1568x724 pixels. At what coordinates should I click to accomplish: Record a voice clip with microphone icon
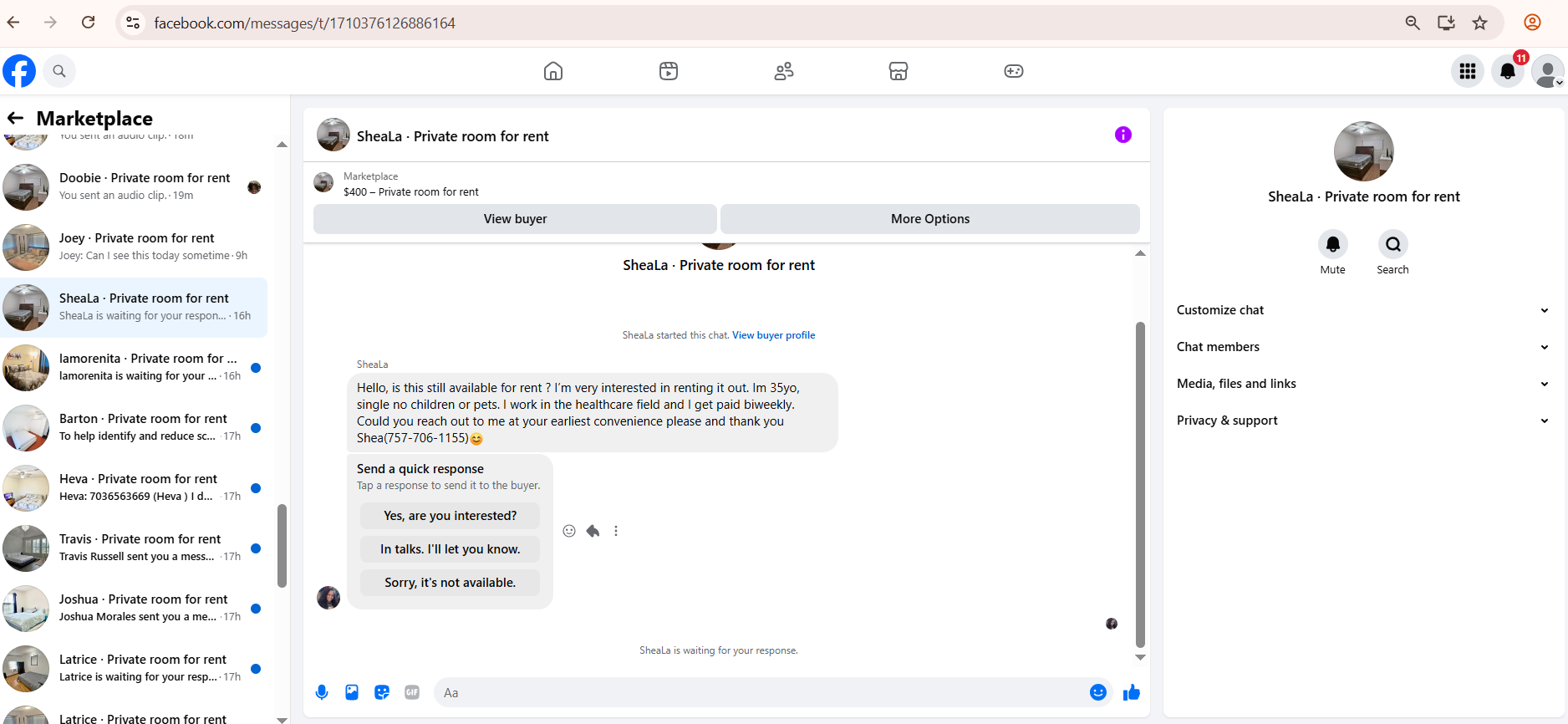tap(322, 692)
